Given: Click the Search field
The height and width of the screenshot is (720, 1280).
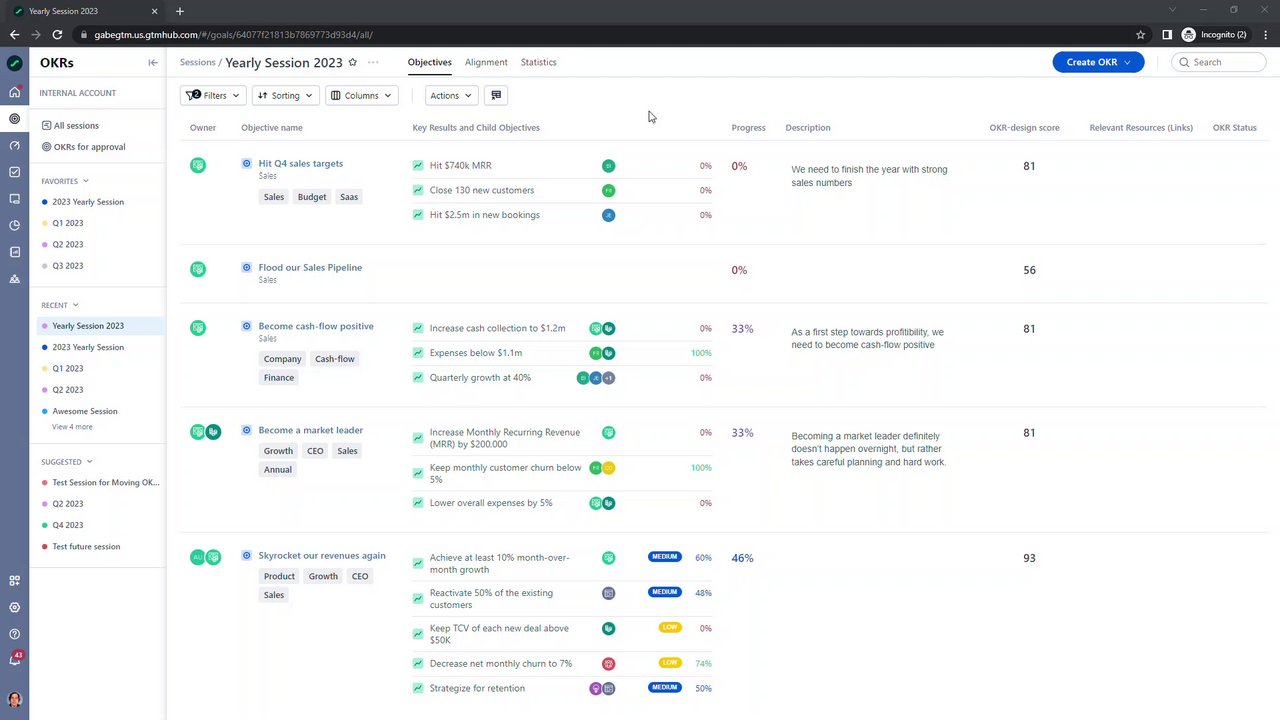Looking at the screenshot, I should 1218,62.
